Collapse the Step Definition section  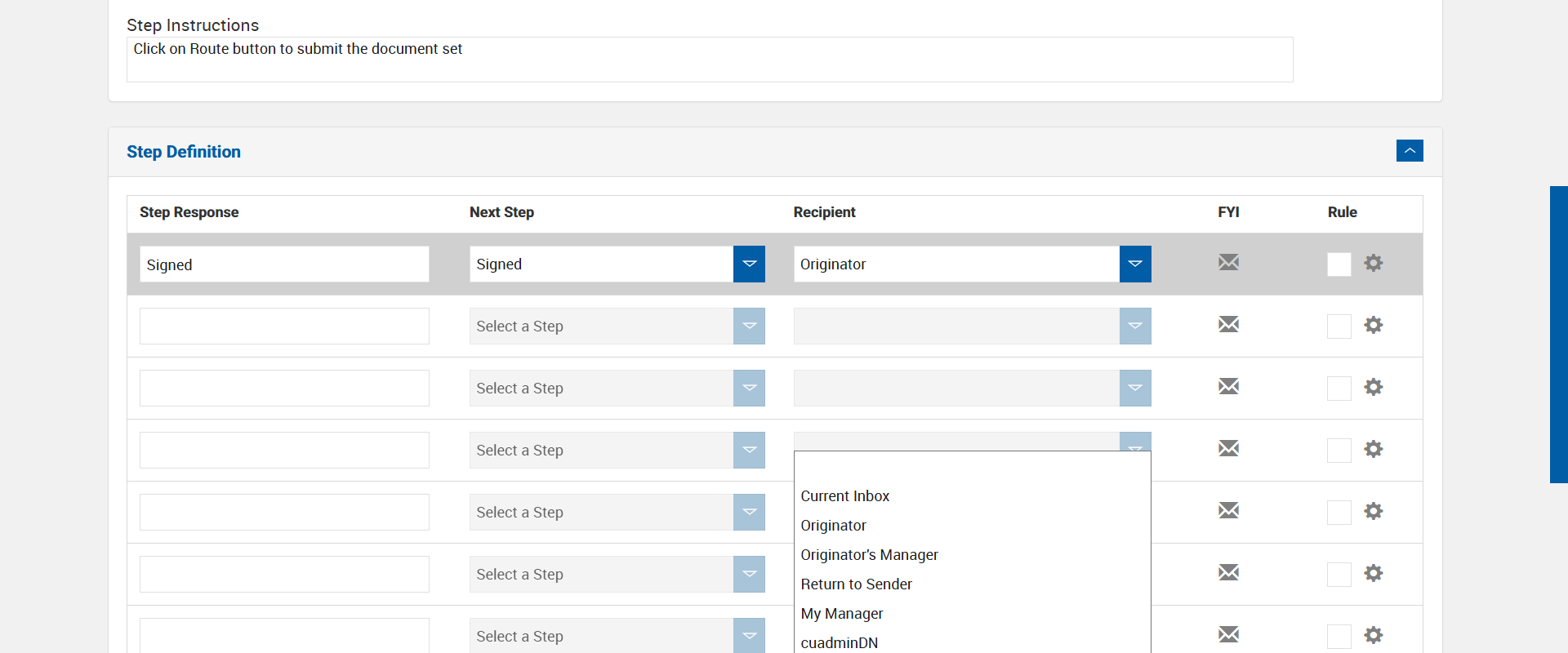[1410, 151]
